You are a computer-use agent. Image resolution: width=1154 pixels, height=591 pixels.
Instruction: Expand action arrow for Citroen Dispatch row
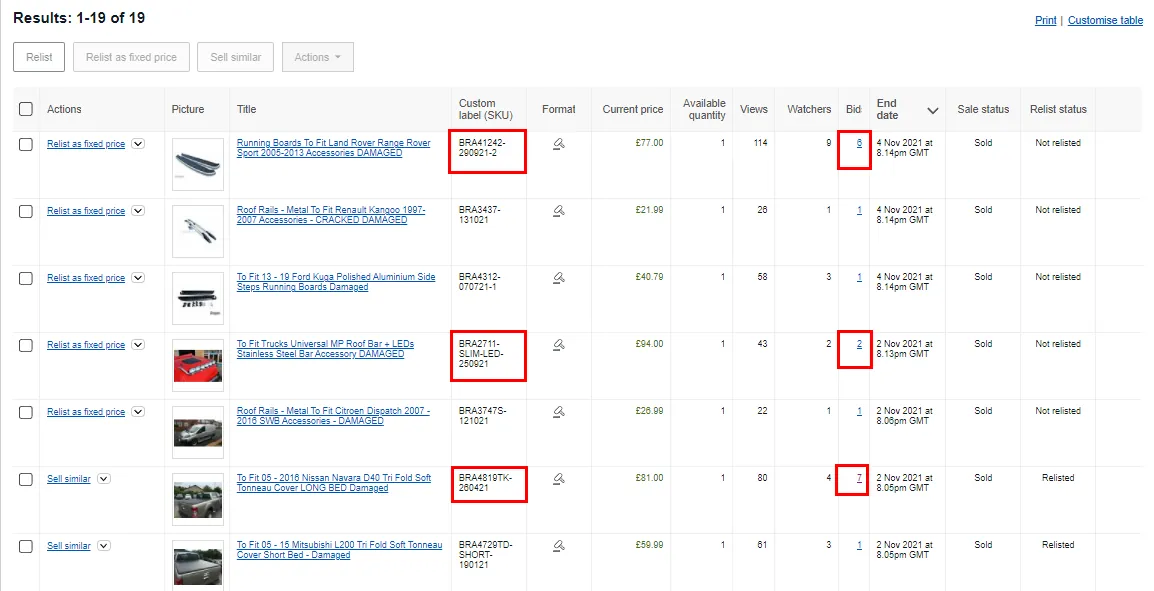(x=138, y=411)
